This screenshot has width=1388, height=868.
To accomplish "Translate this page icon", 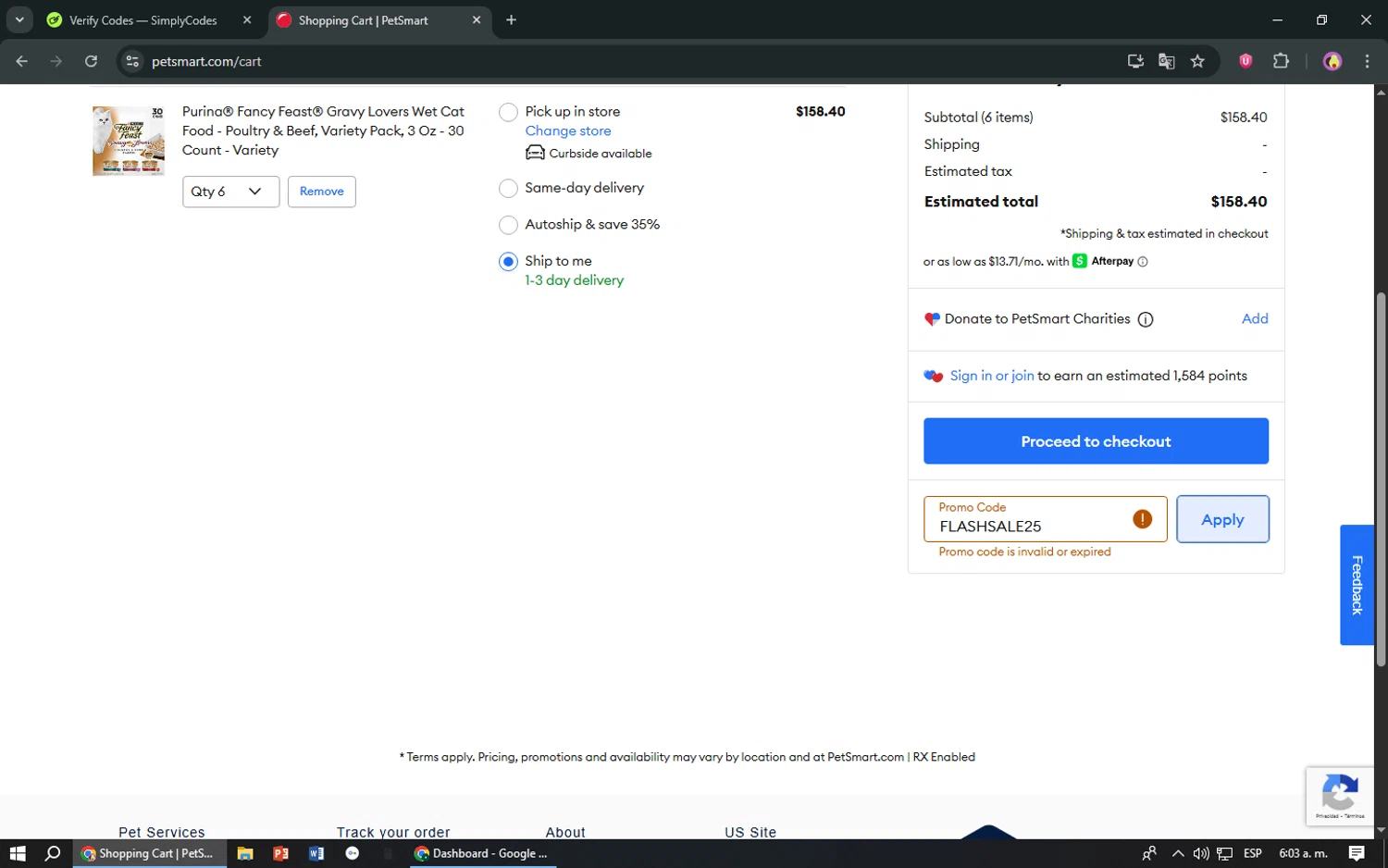I will point(1166,61).
